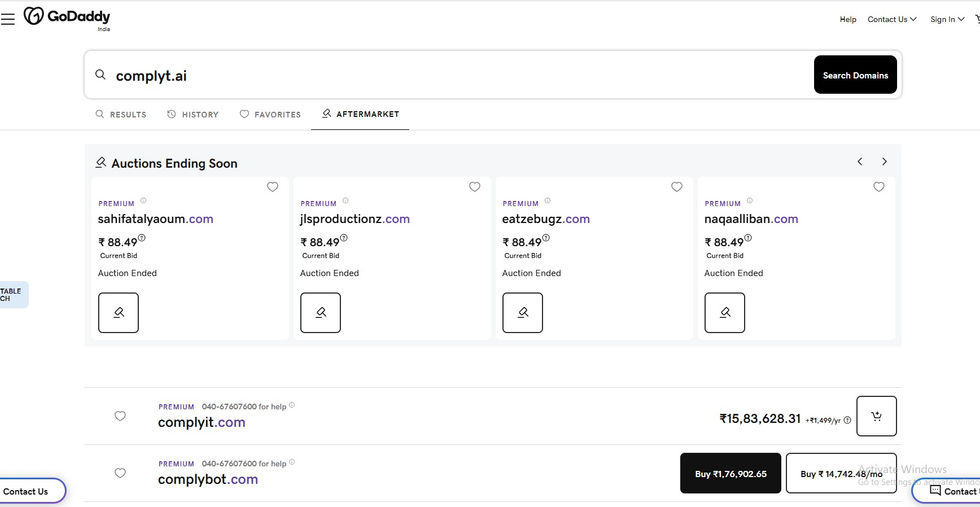Expand the Sign In dropdown
The width and height of the screenshot is (980, 507).
(947, 19)
